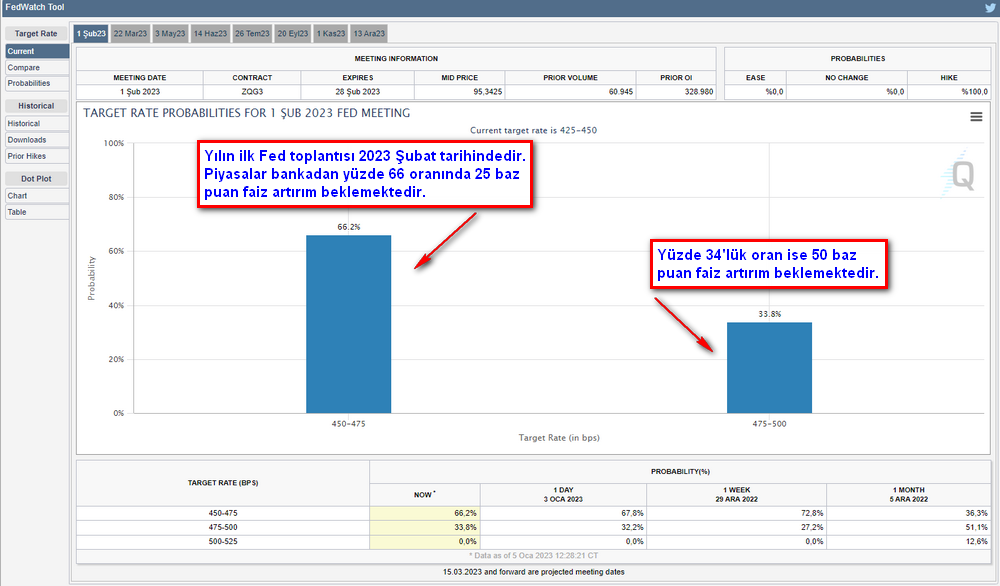Click the %100,0 hike probability value
This screenshot has width=1000, height=586.
point(974,92)
